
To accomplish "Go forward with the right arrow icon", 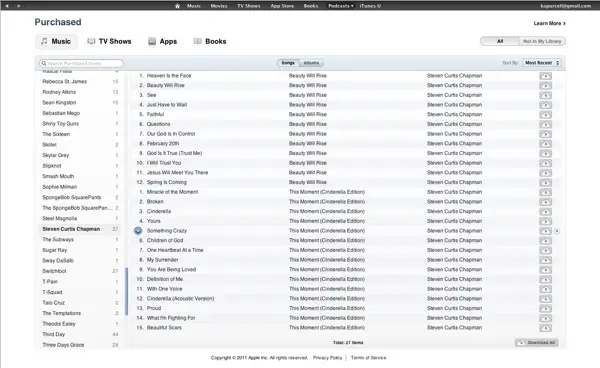I will 19,6.
